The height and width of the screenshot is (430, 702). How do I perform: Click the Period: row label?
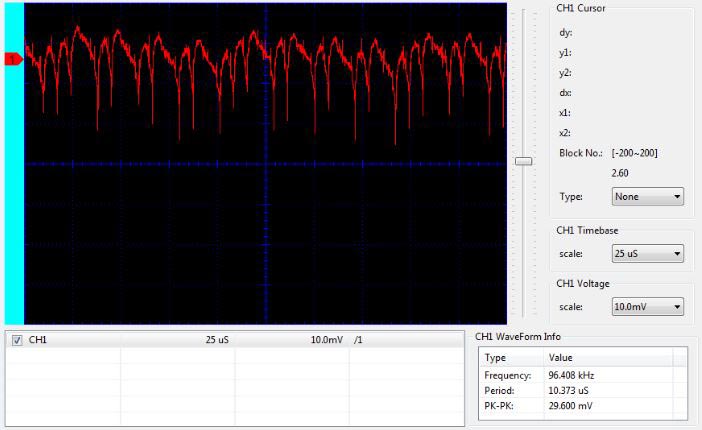[x=499, y=391]
